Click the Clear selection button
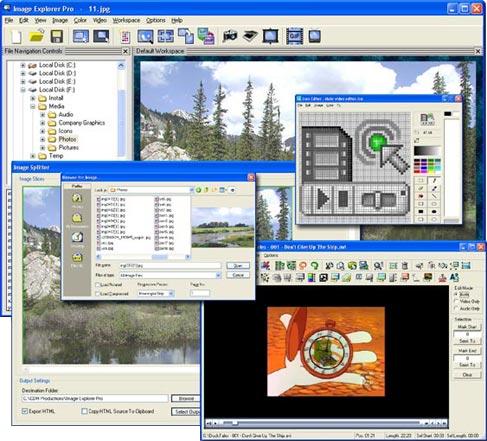The image size is (487, 441). pyautogui.click(x=467, y=375)
